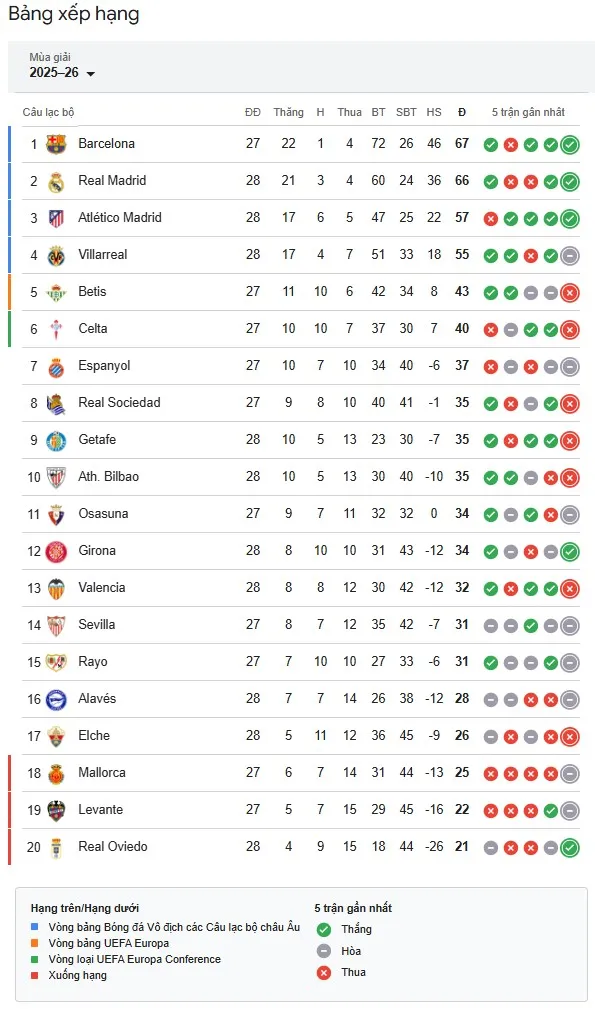Open the Espanyol team link
595x1009 pixels.
104,366
